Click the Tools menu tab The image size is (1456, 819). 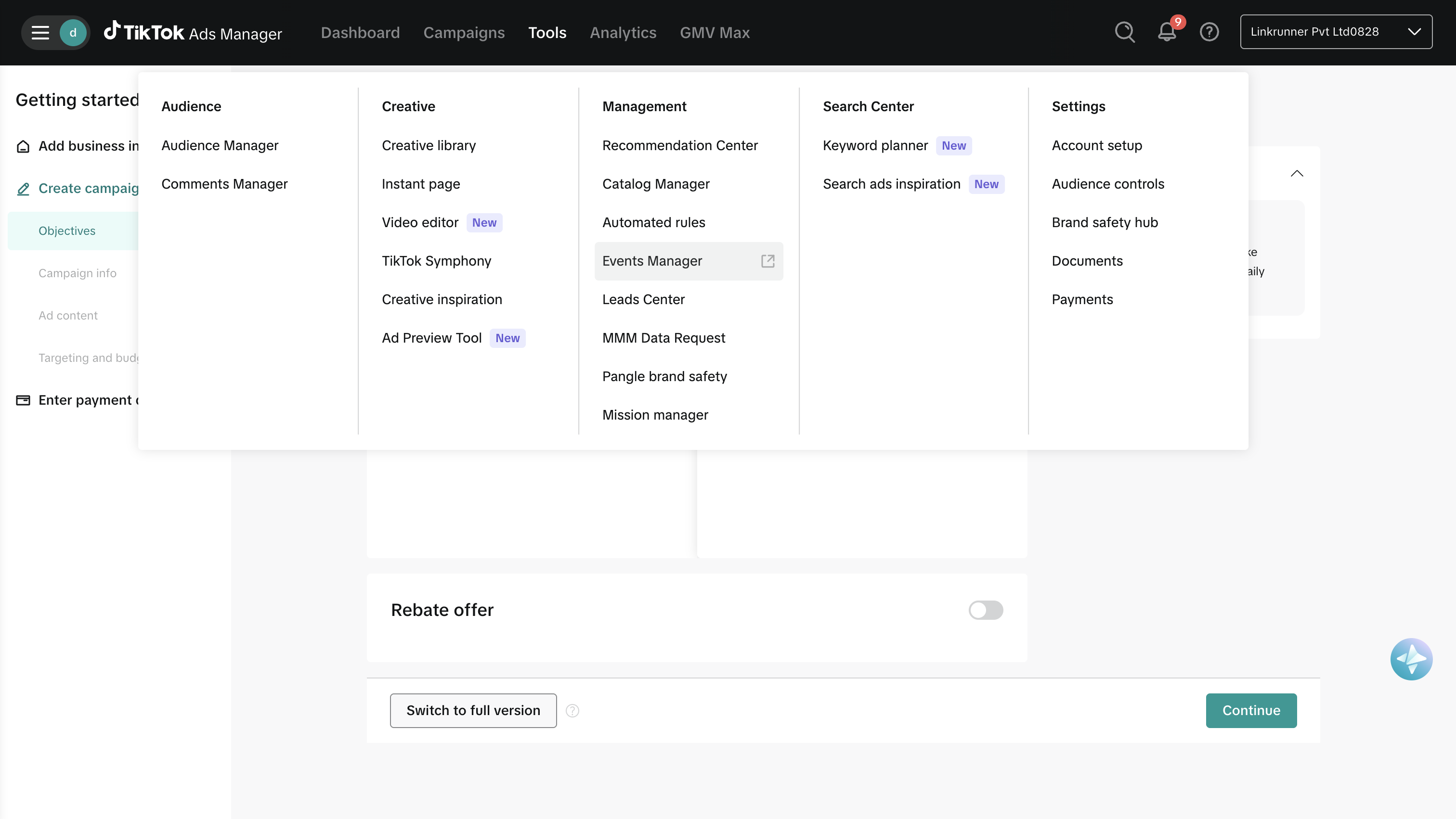pyautogui.click(x=546, y=33)
